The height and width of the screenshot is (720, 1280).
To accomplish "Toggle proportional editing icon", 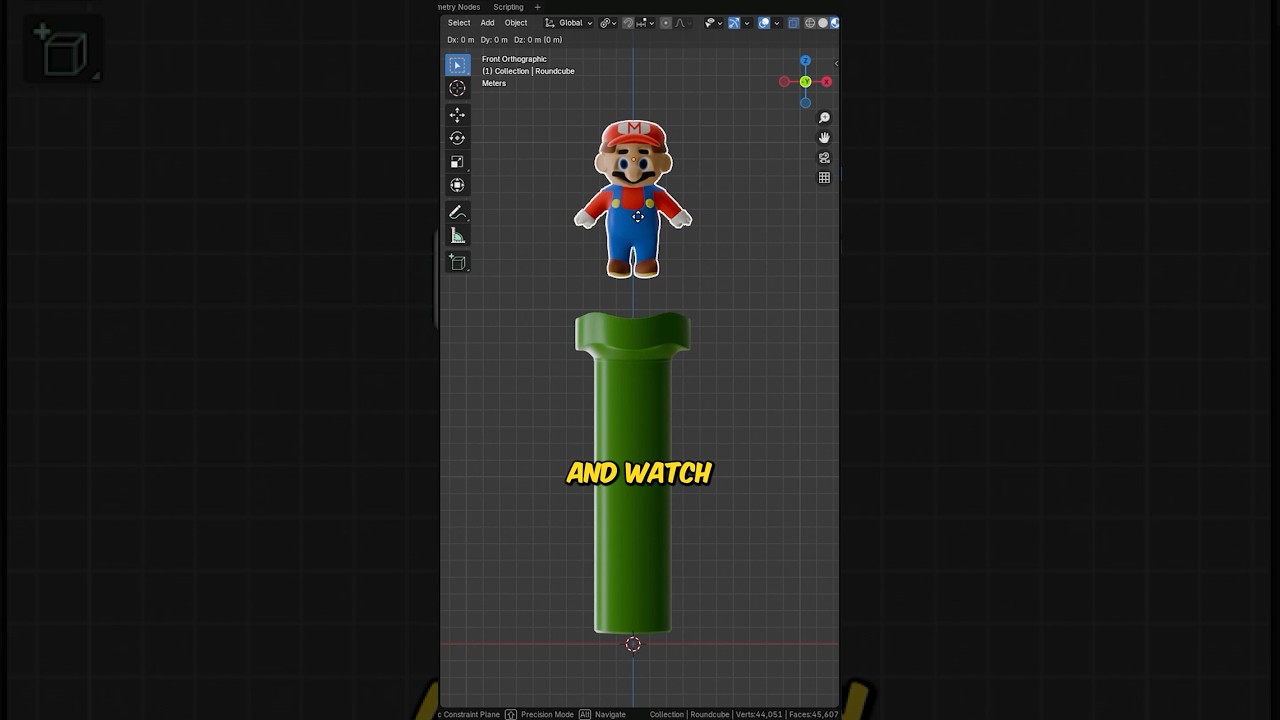I will (x=666, y=23).
